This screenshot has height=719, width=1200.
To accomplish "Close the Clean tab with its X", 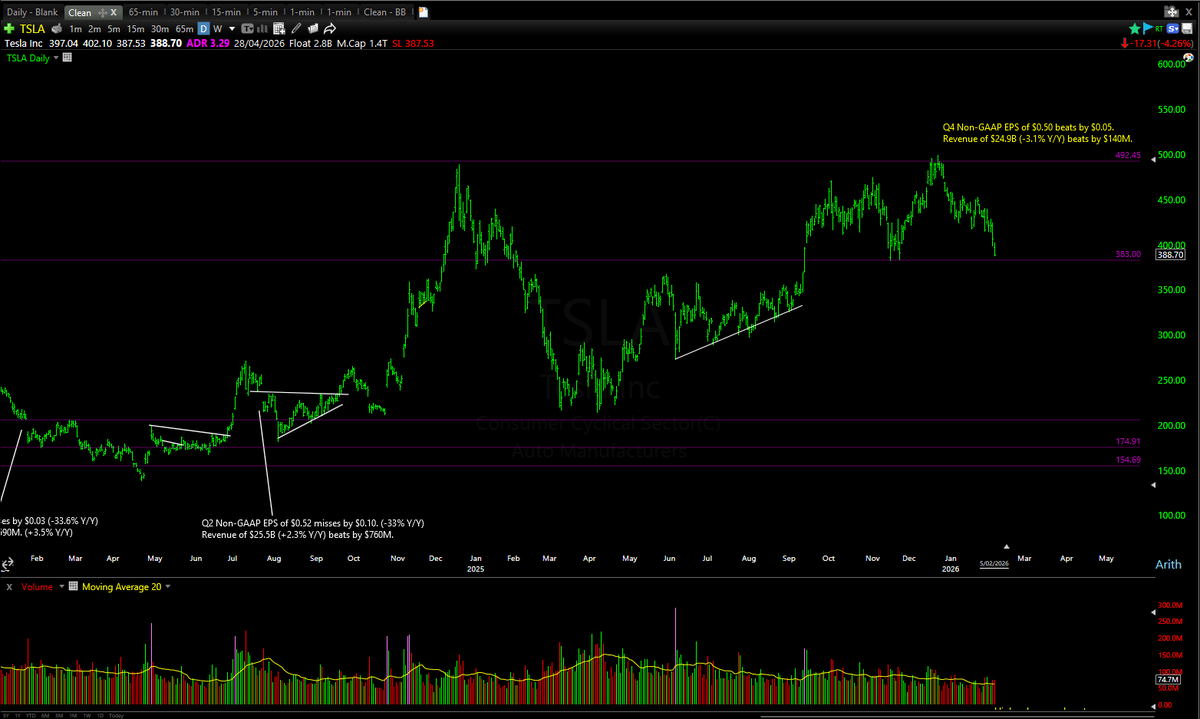I will click(113, 13).
